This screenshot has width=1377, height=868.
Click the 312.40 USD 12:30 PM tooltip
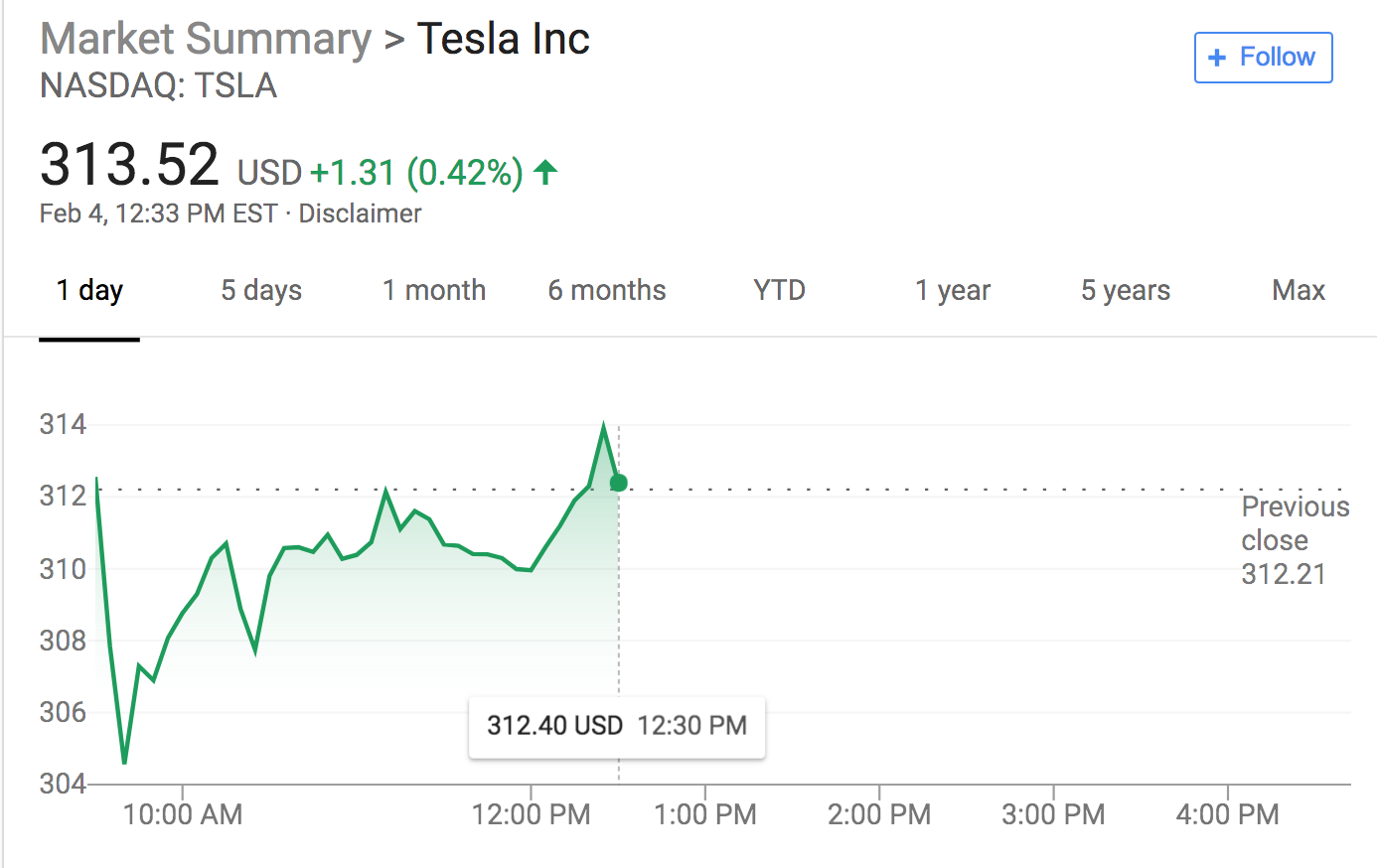click(x=617, y=726)
